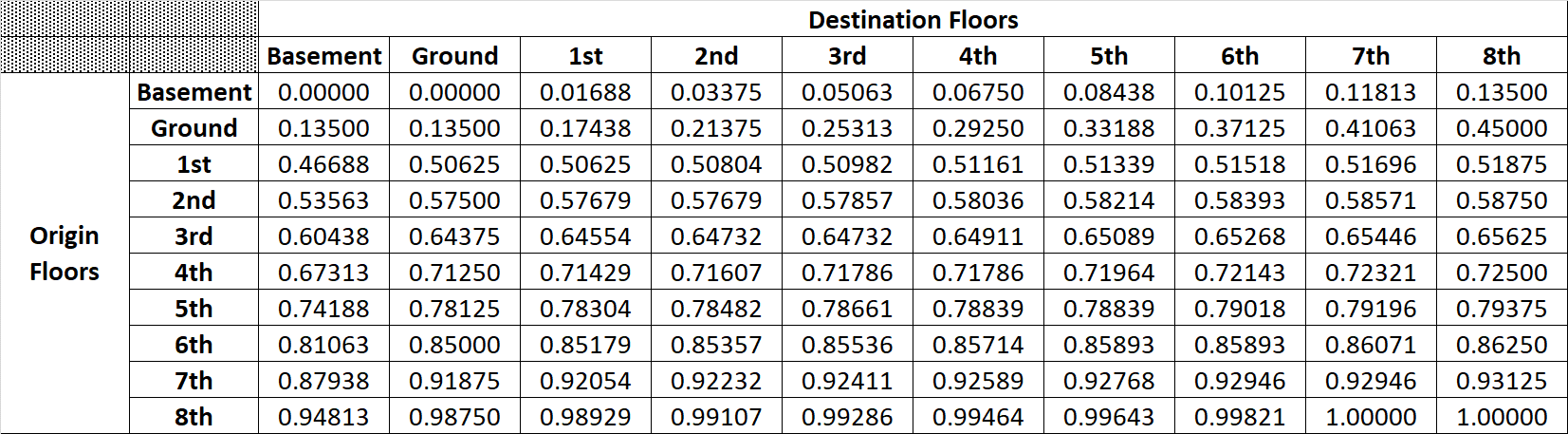
Task: Select the cell containing 0.72143
Action: click(1239, 273)
